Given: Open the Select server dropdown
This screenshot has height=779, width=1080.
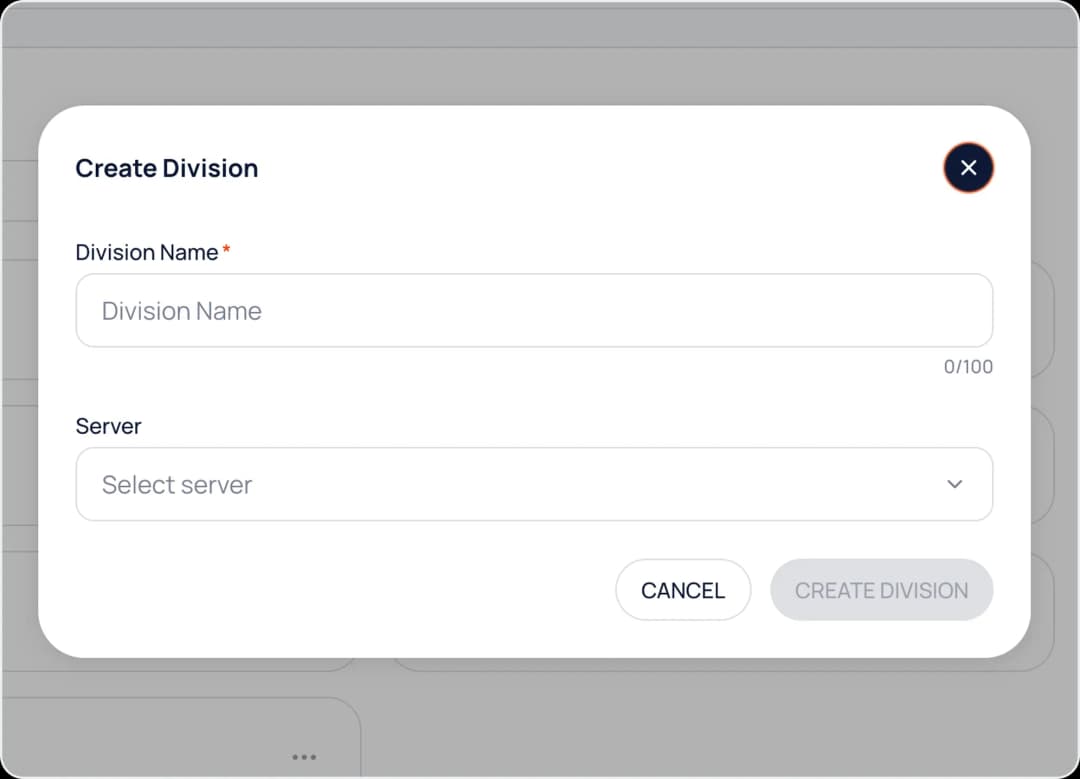Looking at the screenshot, I should (x=534, y=484).
